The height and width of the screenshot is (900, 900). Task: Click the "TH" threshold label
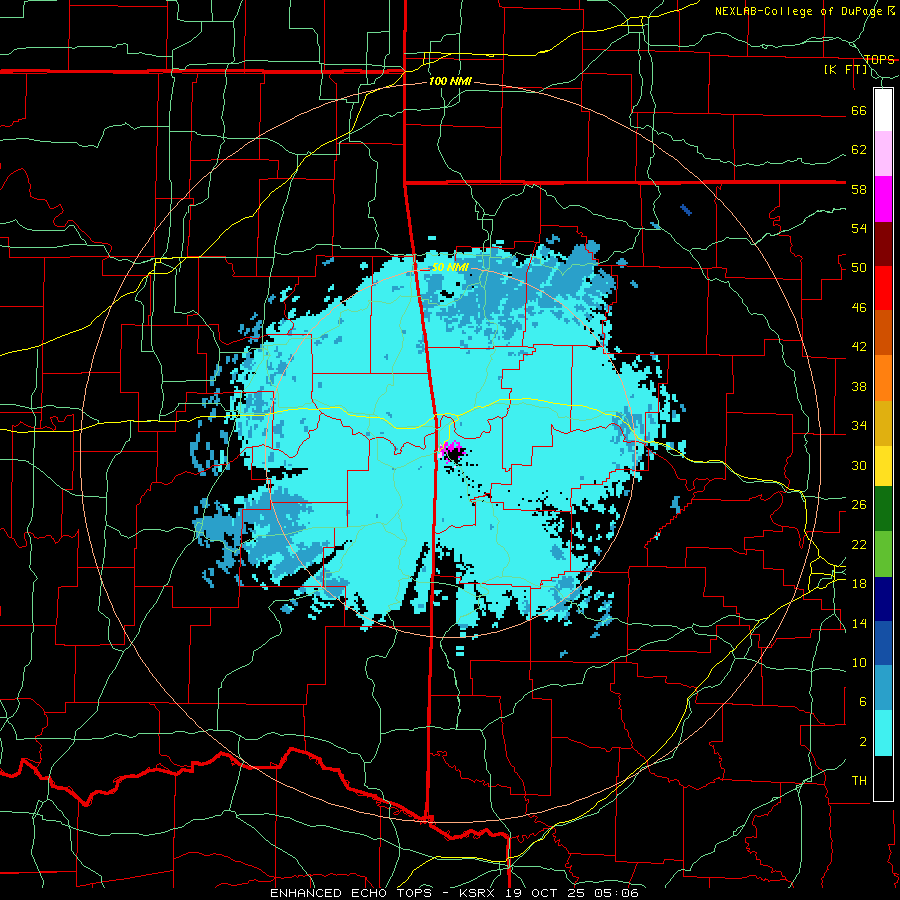click(859, 780)
